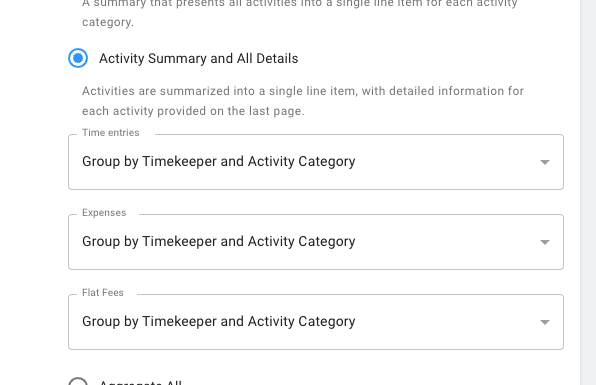Click 'Activity Category' in the Flat Fees value
The height and width of the screenshot is (385, 596).
coord(302,322)
